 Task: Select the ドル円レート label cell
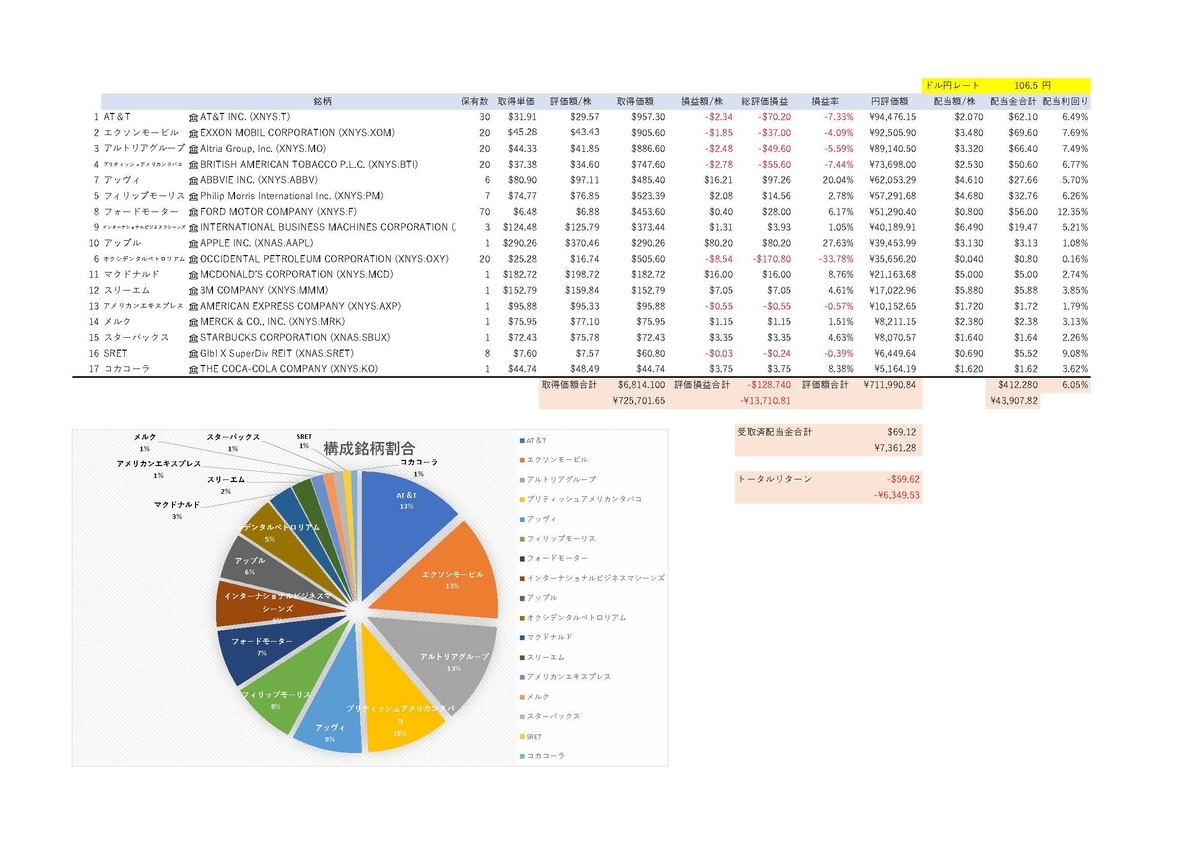pyautogui.click(x=953, y=86)
